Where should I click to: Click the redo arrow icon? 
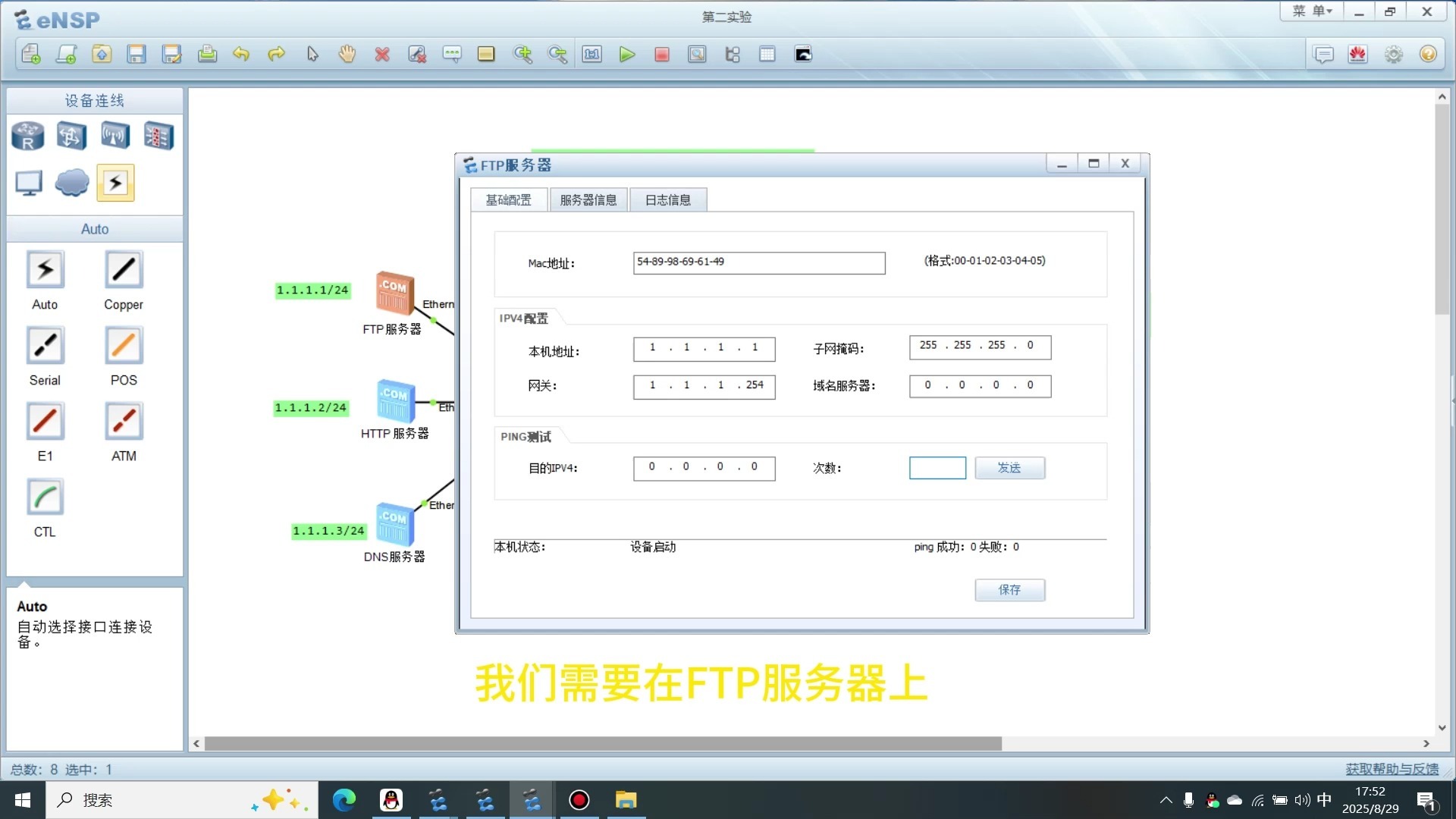277,54
